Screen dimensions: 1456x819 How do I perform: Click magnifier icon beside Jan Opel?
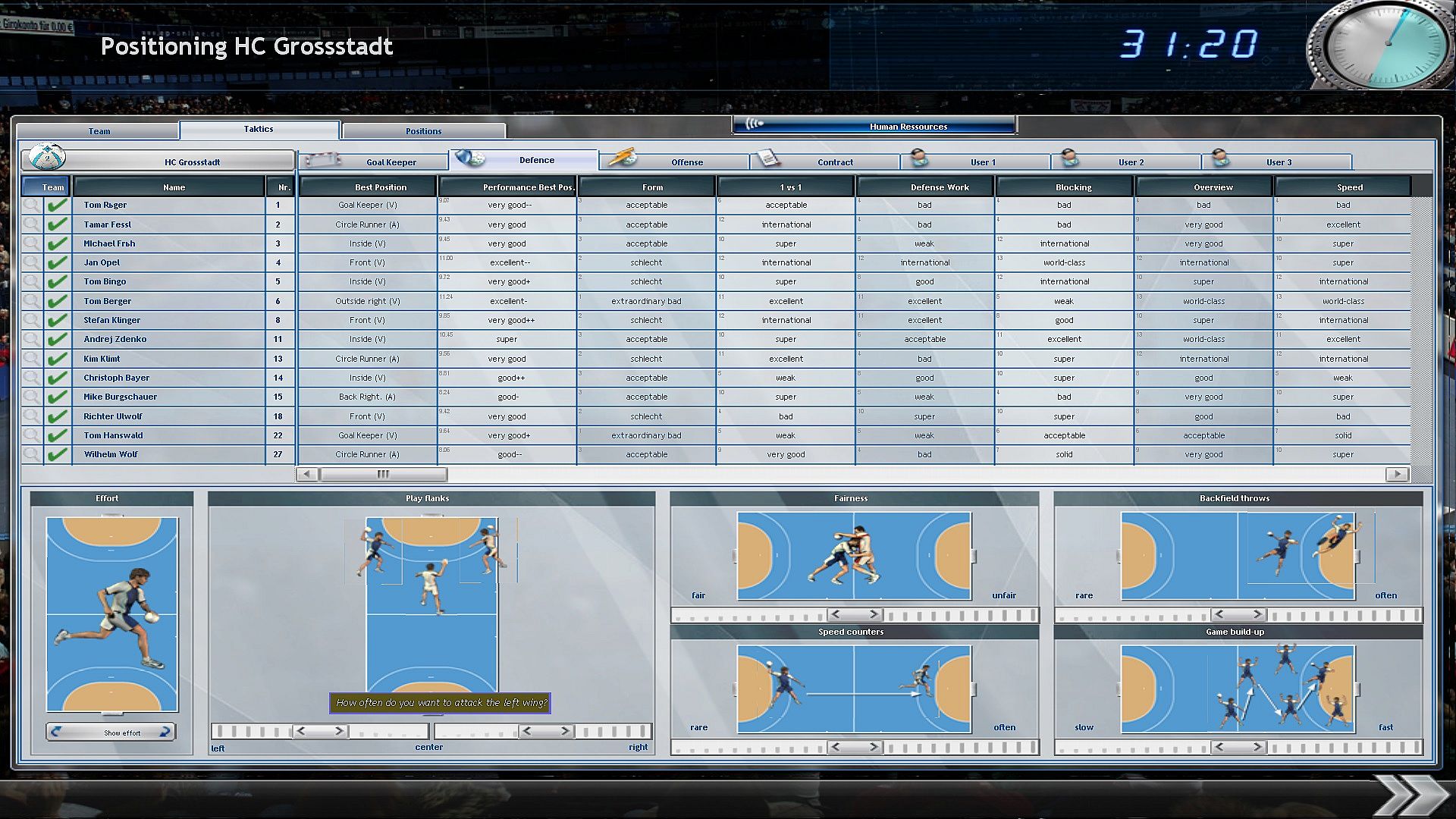[31, 262]
